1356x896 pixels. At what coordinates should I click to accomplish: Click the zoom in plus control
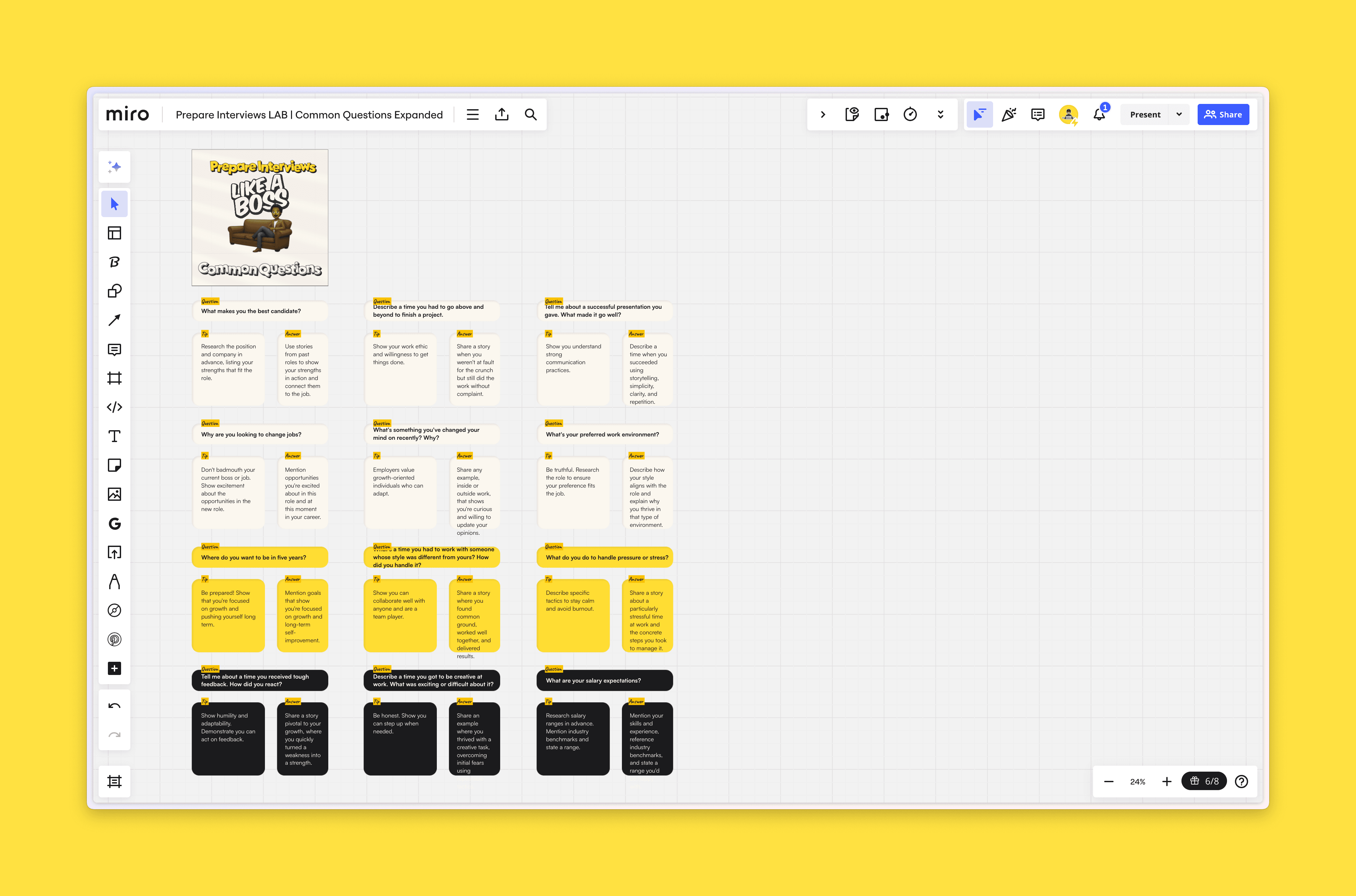click(1167, 781)
